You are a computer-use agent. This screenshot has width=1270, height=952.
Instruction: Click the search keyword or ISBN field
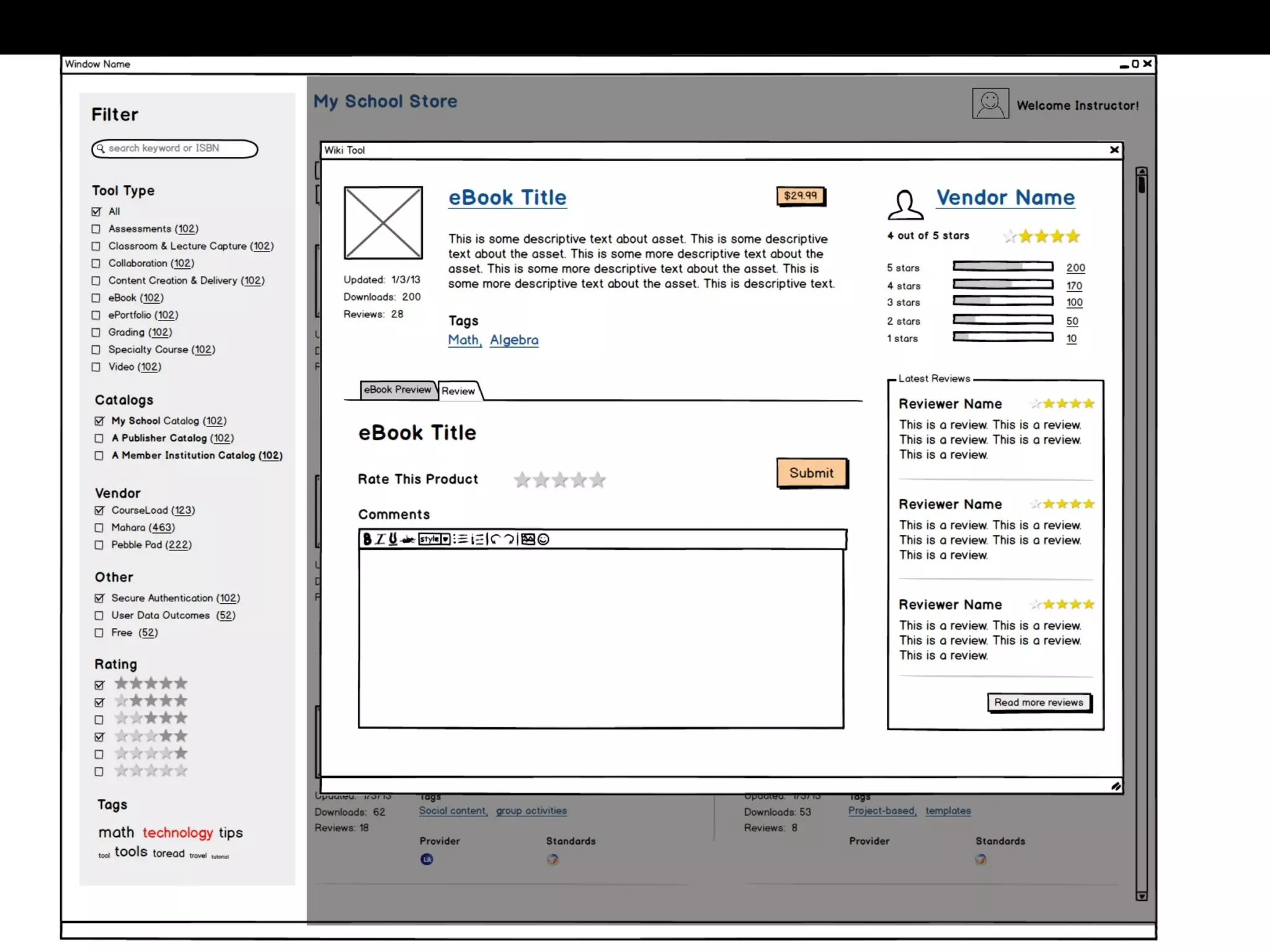tap(175, 149)
